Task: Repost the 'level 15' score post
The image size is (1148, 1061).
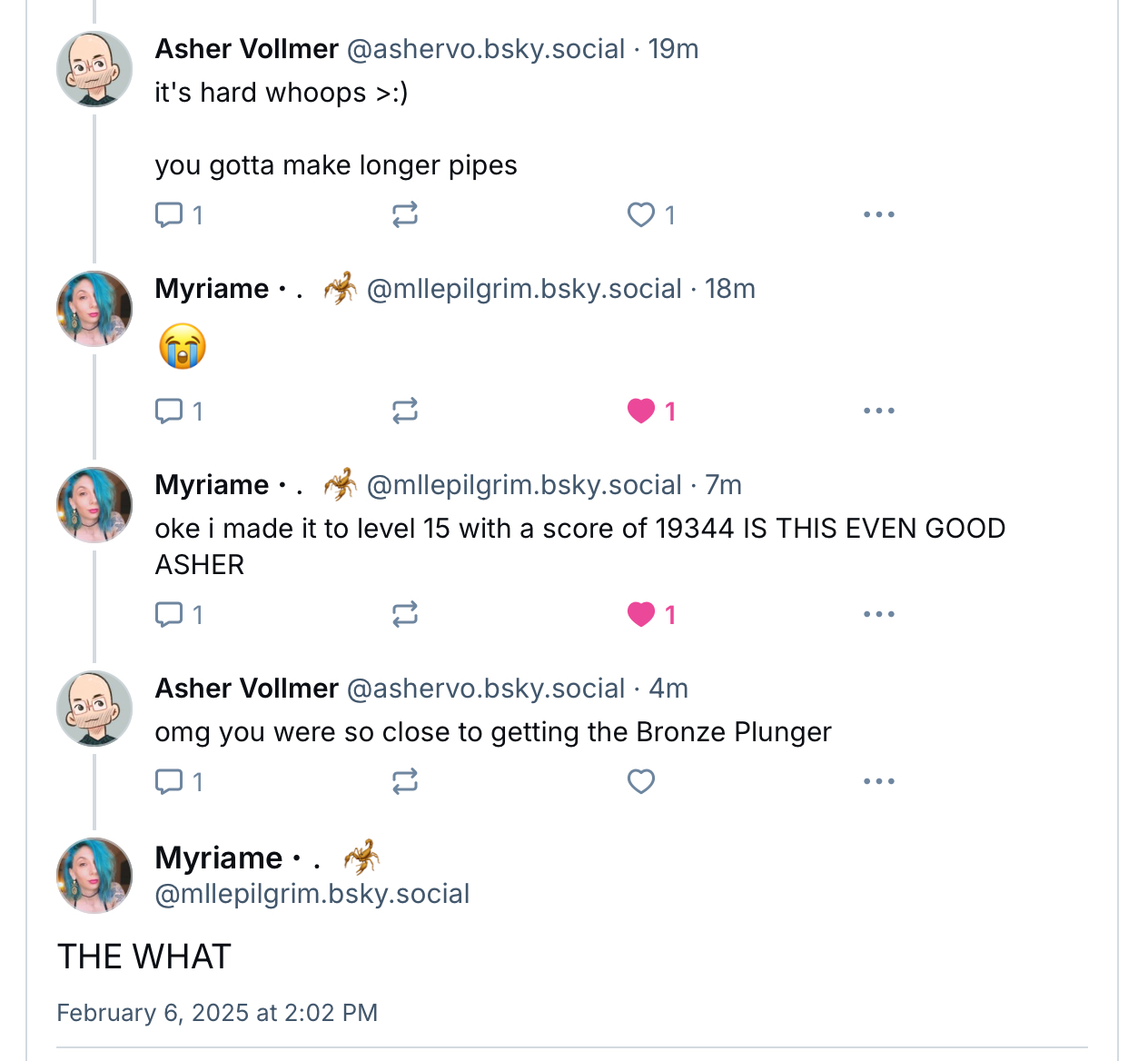Action: (x=405, y=615)
